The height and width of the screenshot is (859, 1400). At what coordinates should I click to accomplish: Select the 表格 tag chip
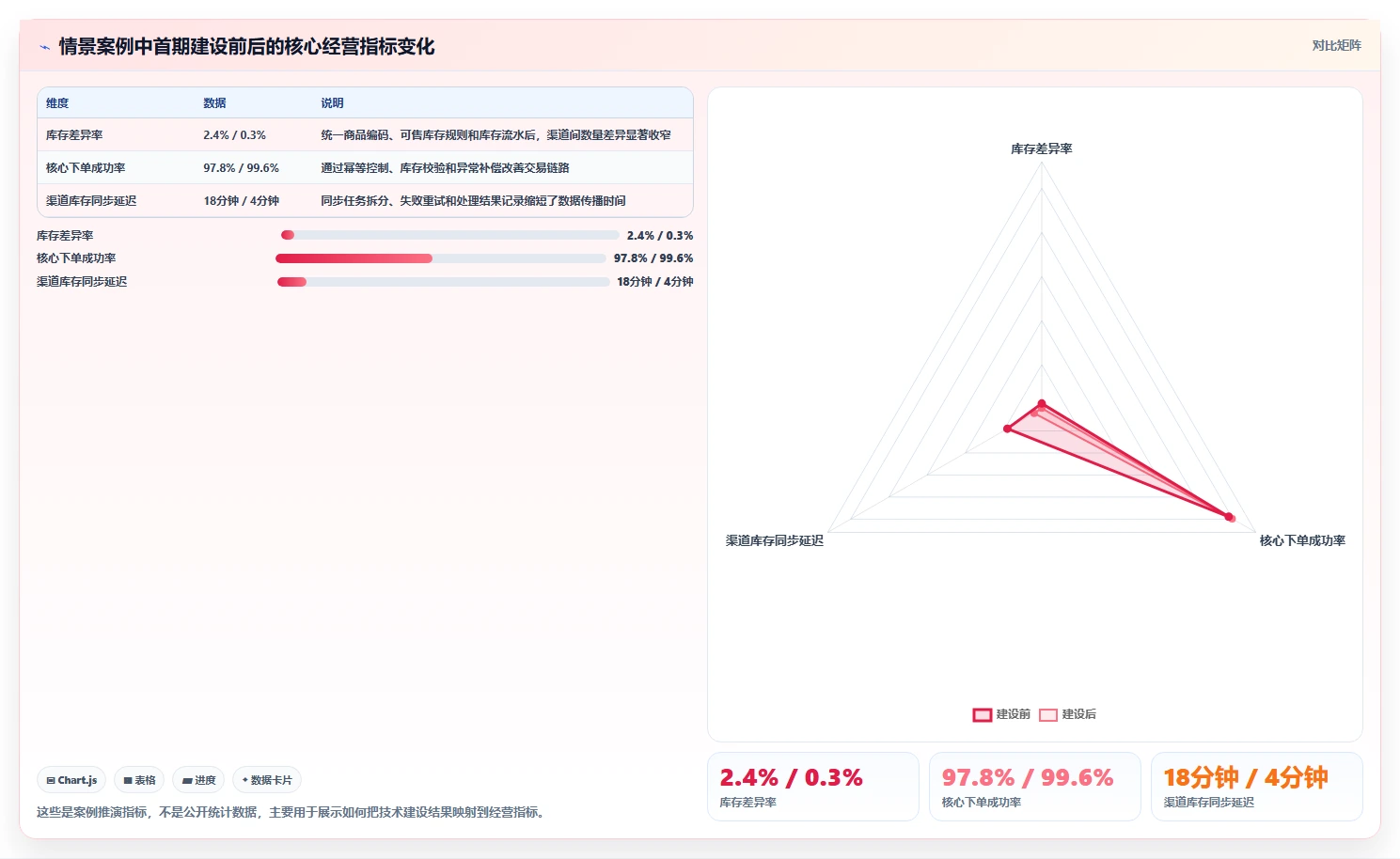coord(139,780)
